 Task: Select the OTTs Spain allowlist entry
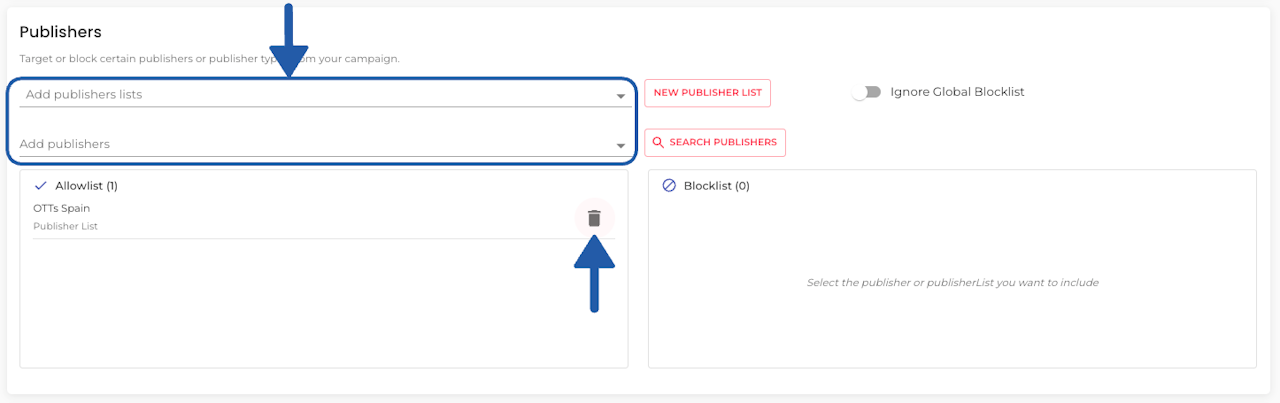tap(62, 208)
